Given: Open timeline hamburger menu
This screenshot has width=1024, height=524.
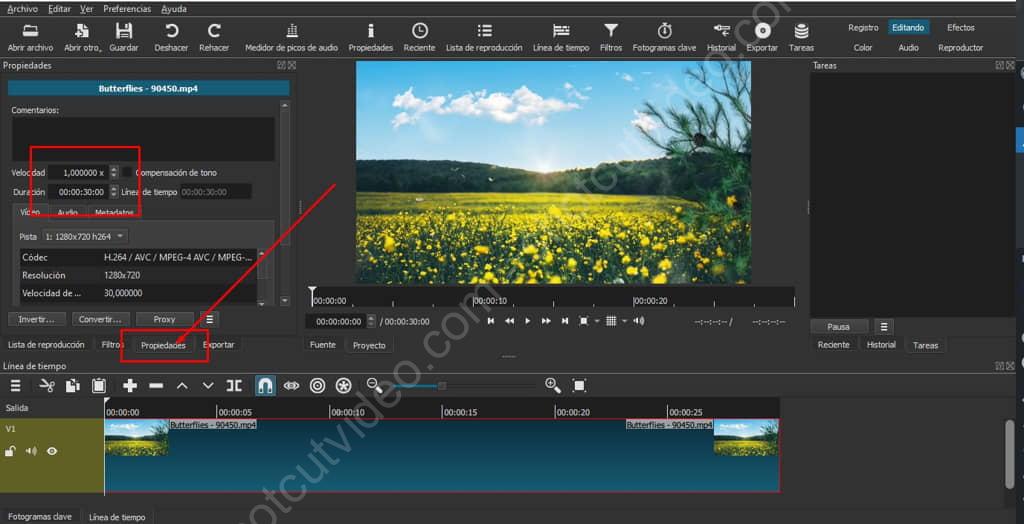Looking at the screenshot, I should (x=16, y=385).
